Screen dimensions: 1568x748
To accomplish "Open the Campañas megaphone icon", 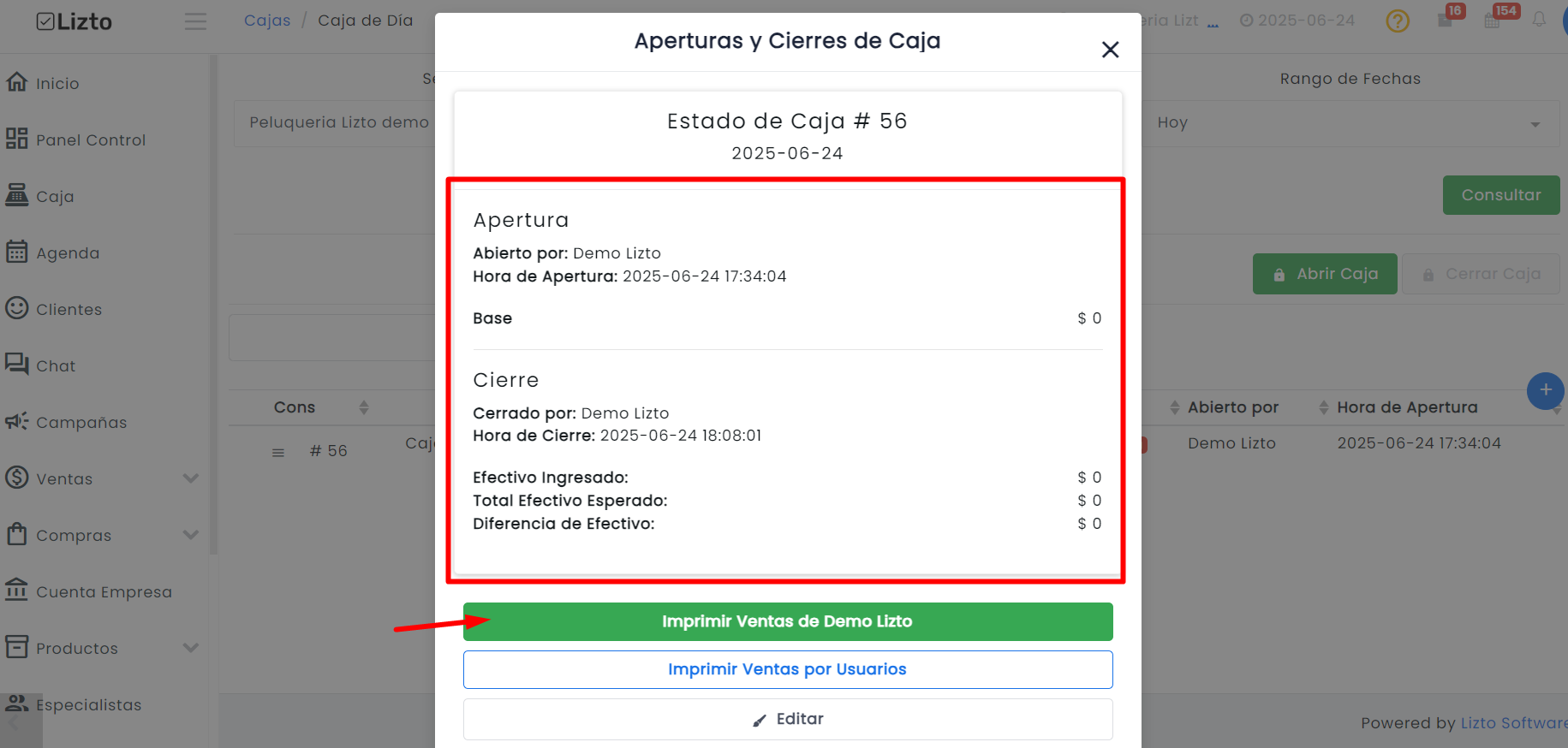I will [16, 421].
